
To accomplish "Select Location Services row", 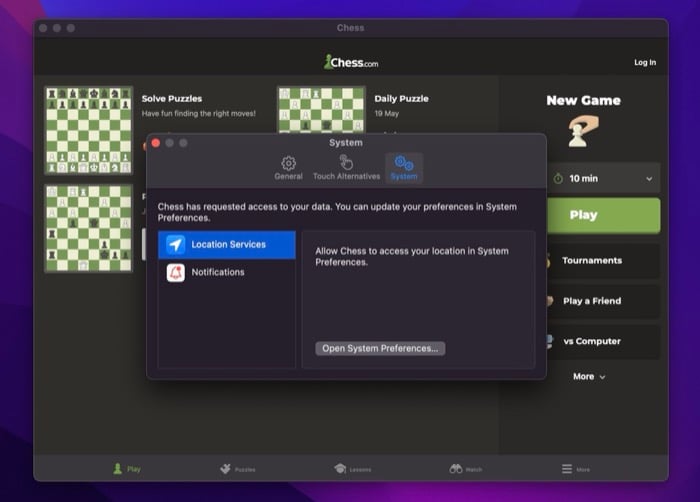I will (227, 245).
